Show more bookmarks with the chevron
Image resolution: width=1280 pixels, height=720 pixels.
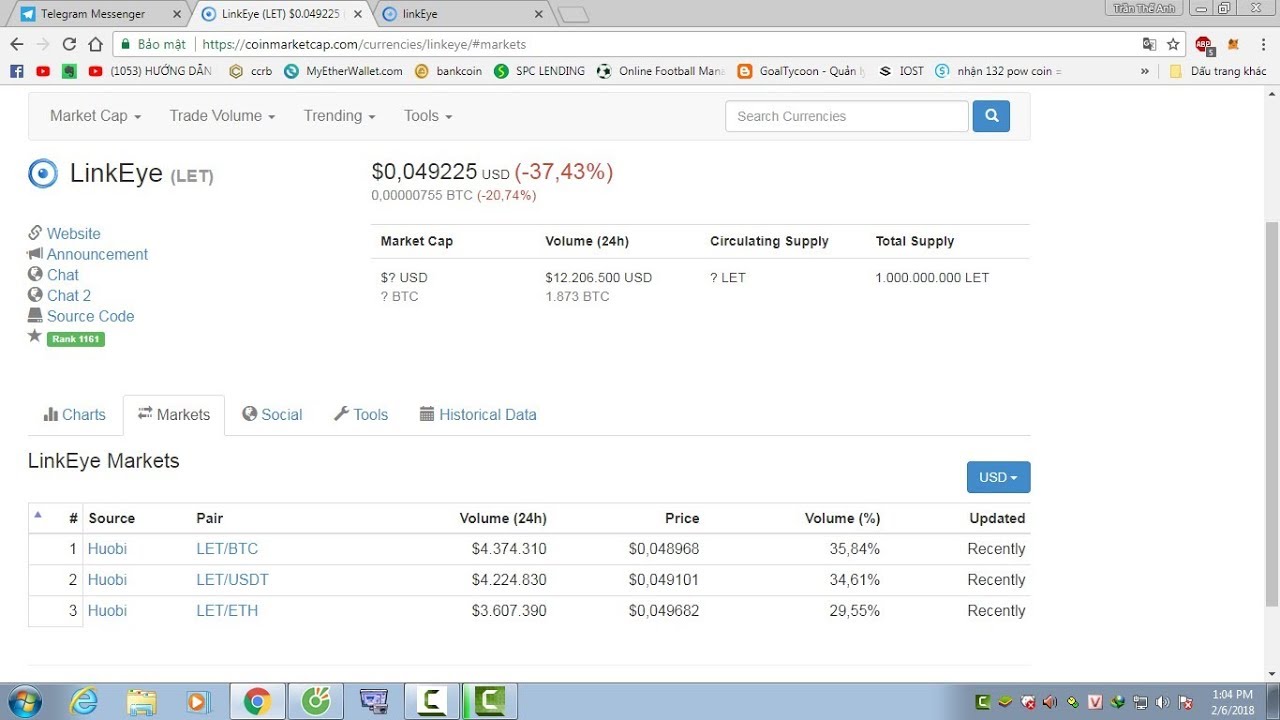tap(1145, 71)
